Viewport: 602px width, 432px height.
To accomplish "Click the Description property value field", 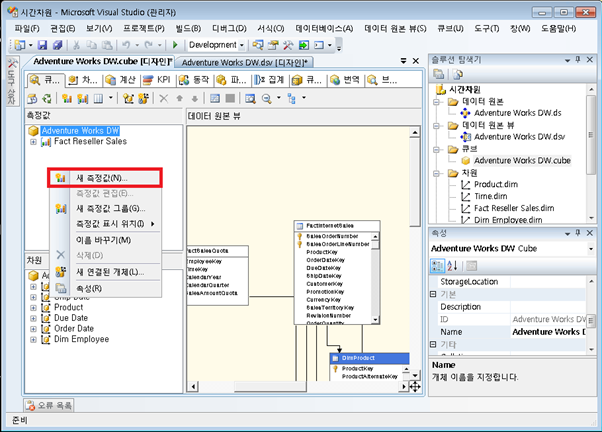I will [548, 307].
